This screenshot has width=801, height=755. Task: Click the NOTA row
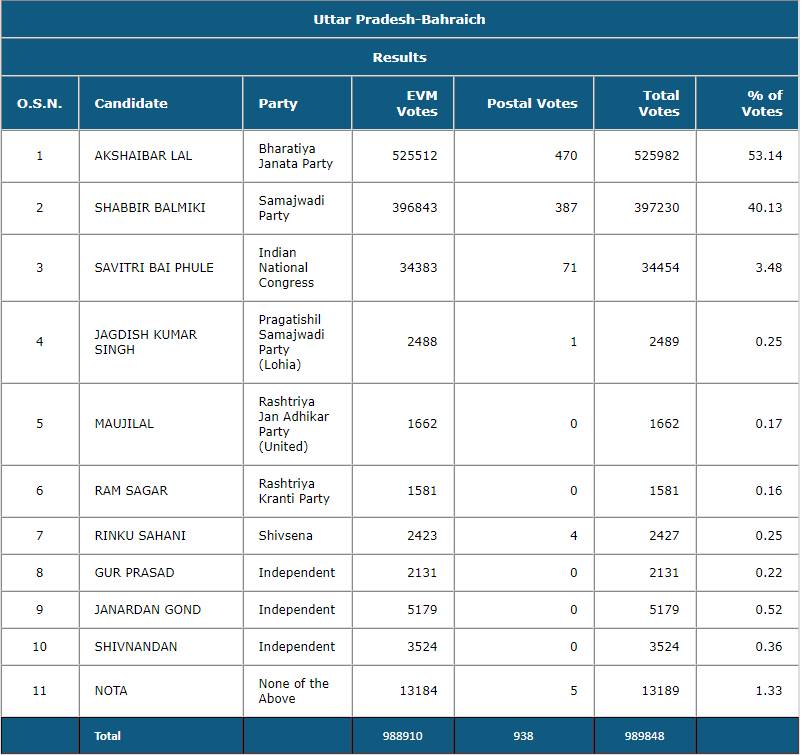point(110,690)
